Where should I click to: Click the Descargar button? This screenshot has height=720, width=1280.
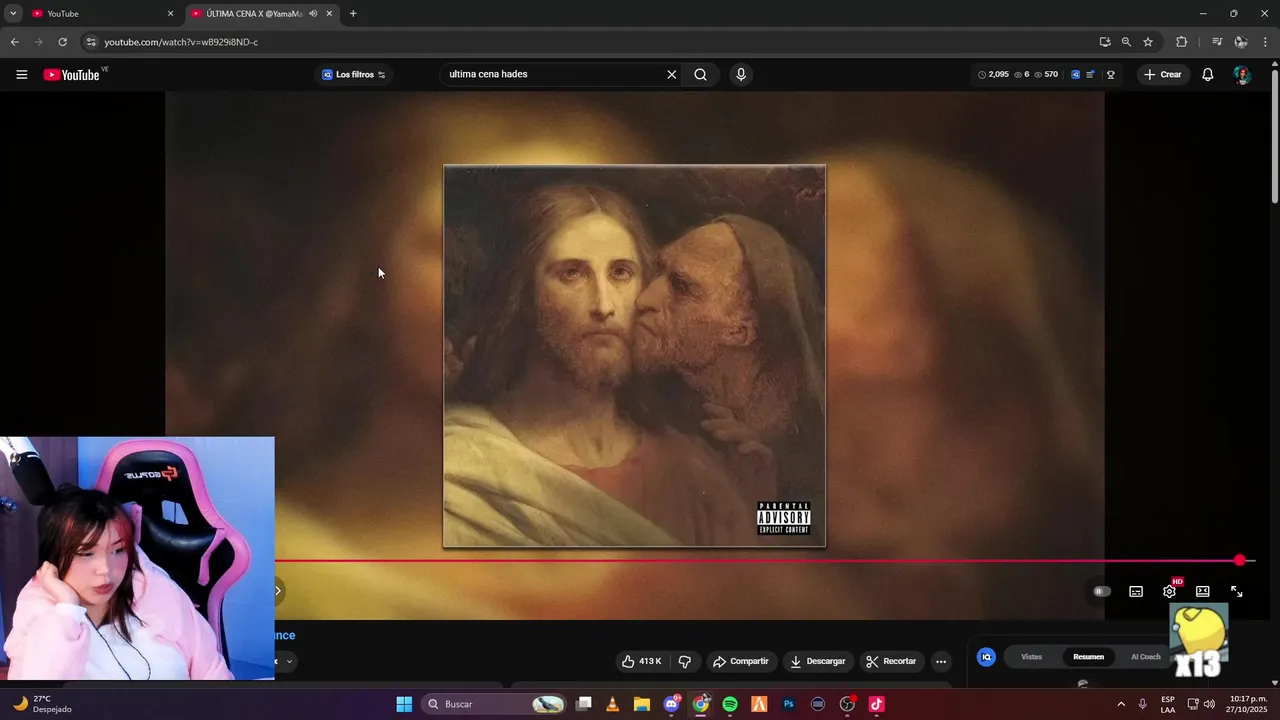tap(818, 661)
